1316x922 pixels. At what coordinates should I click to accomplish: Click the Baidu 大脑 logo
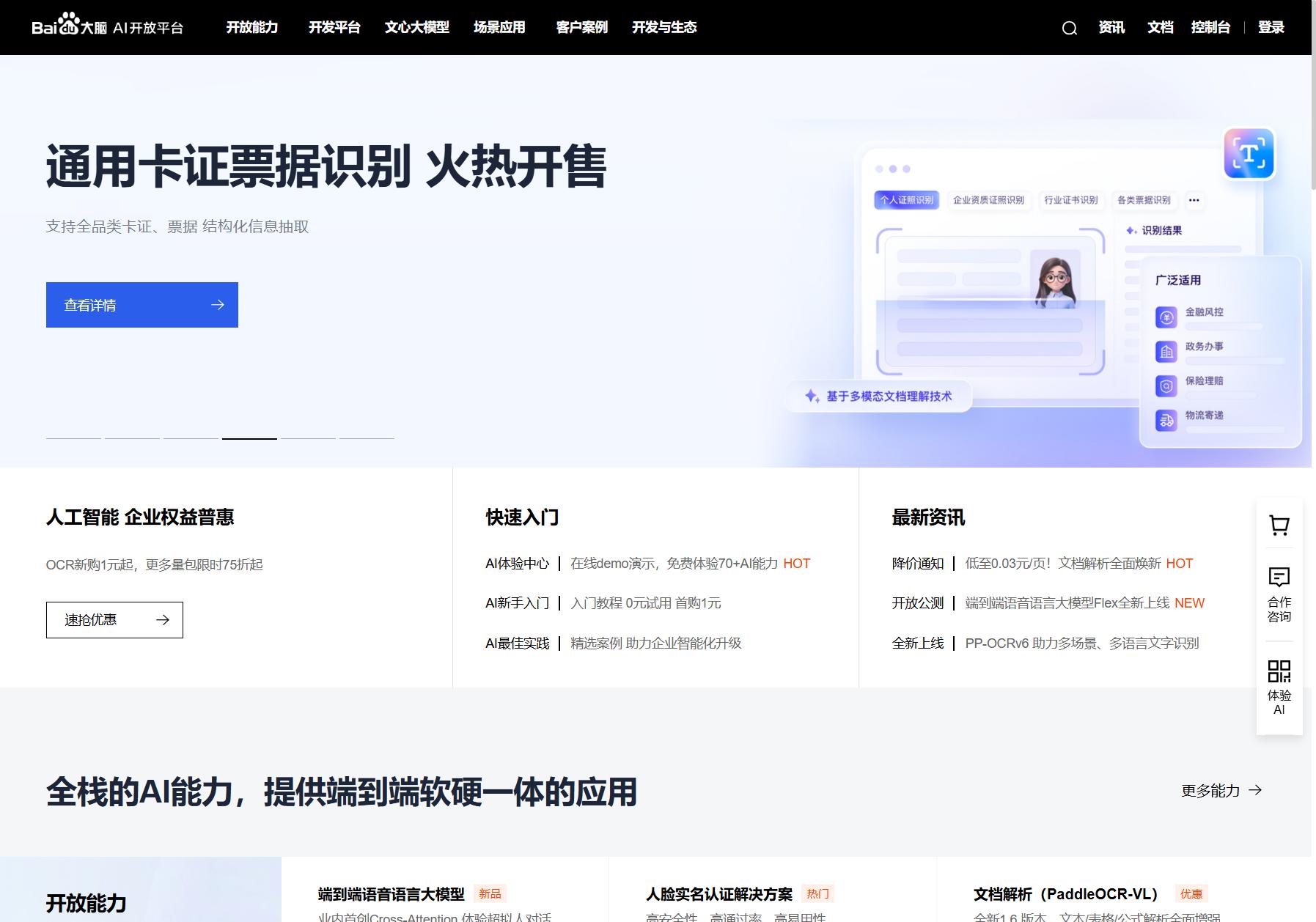click(x=108, y=26)
